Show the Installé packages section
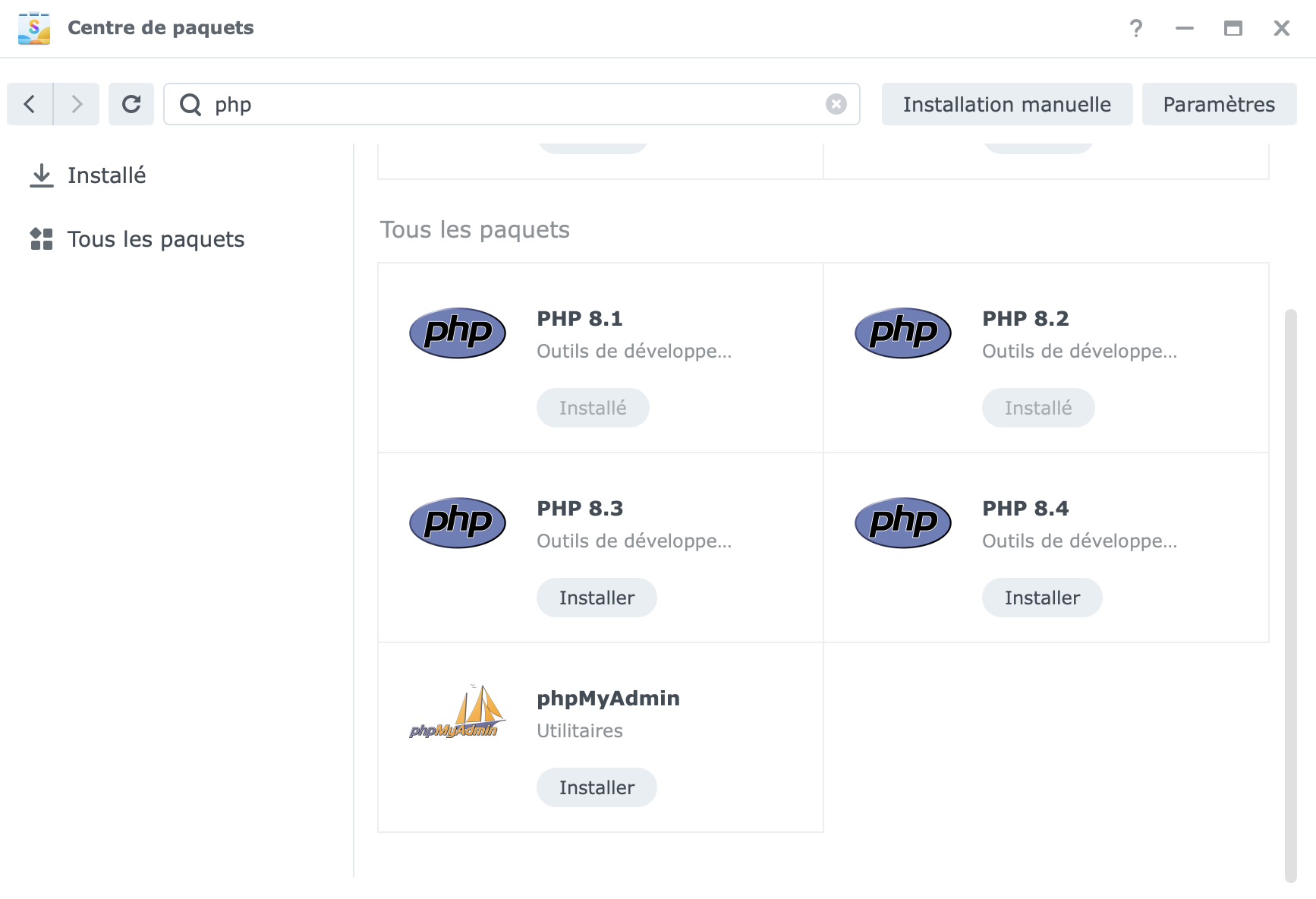 [x=106, y=175]
